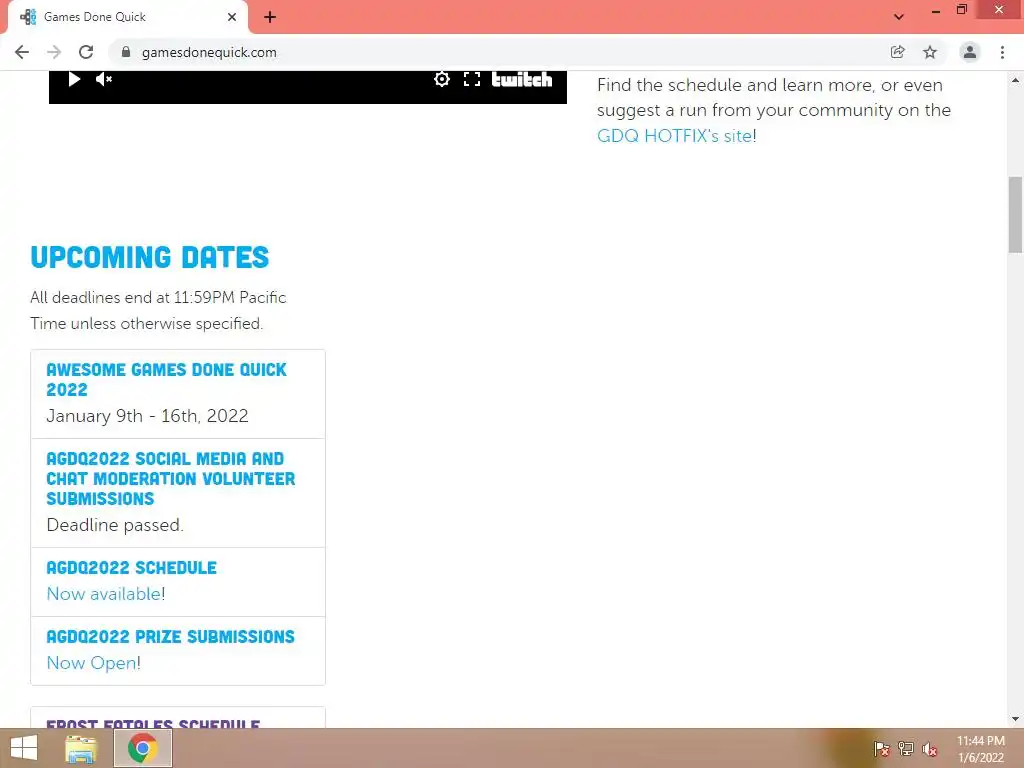
Task: Open AGDQ2022 Social Media volunteer submissions heading
Action: (170, 479)
